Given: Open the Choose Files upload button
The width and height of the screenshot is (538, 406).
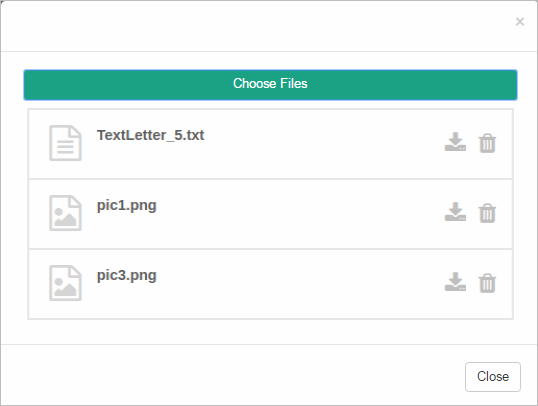Looking at the screenshot, I should [270, 85].
